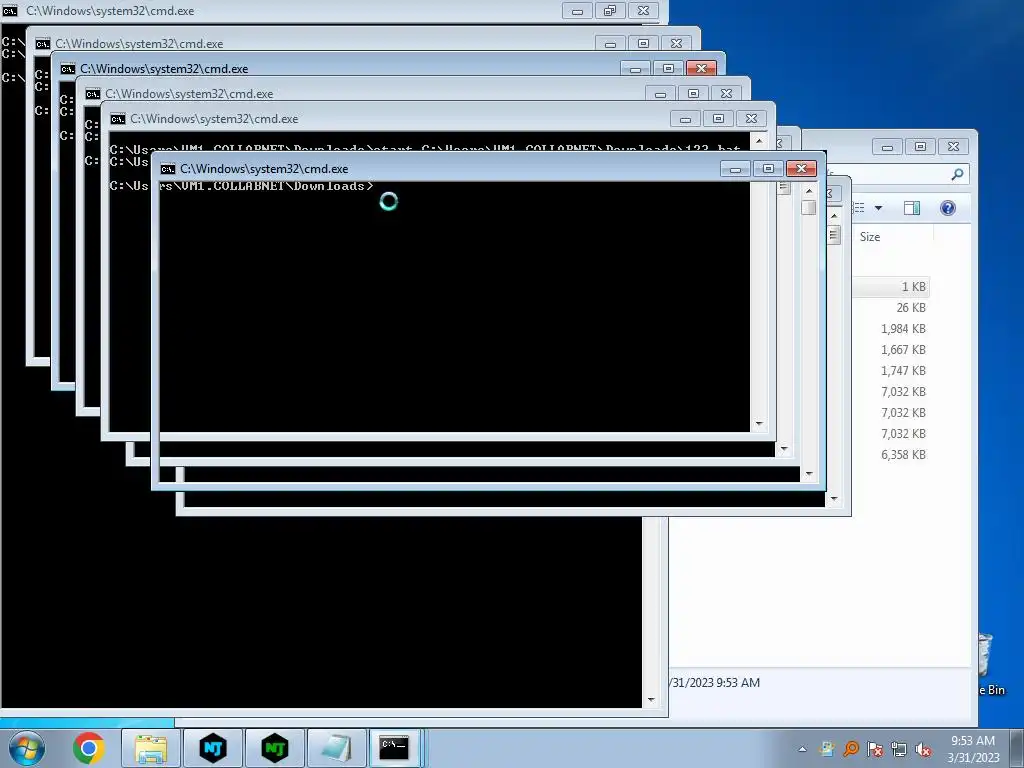The image size is (1024, 768).
Task: Open system menu icon of rearmost cmd window
Action: click(x=10, y=11)
